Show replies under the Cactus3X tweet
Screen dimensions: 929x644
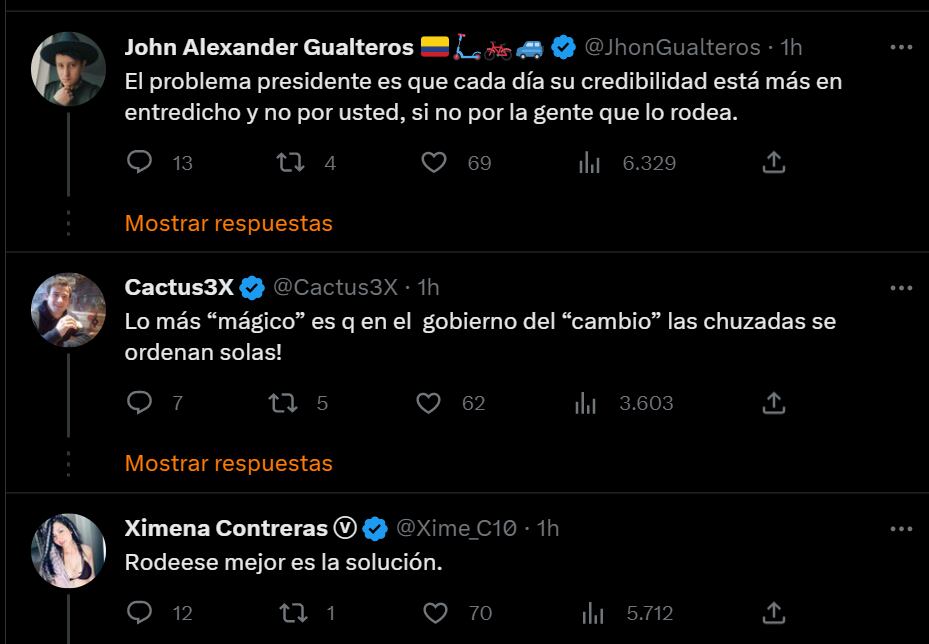coord(228,463)
